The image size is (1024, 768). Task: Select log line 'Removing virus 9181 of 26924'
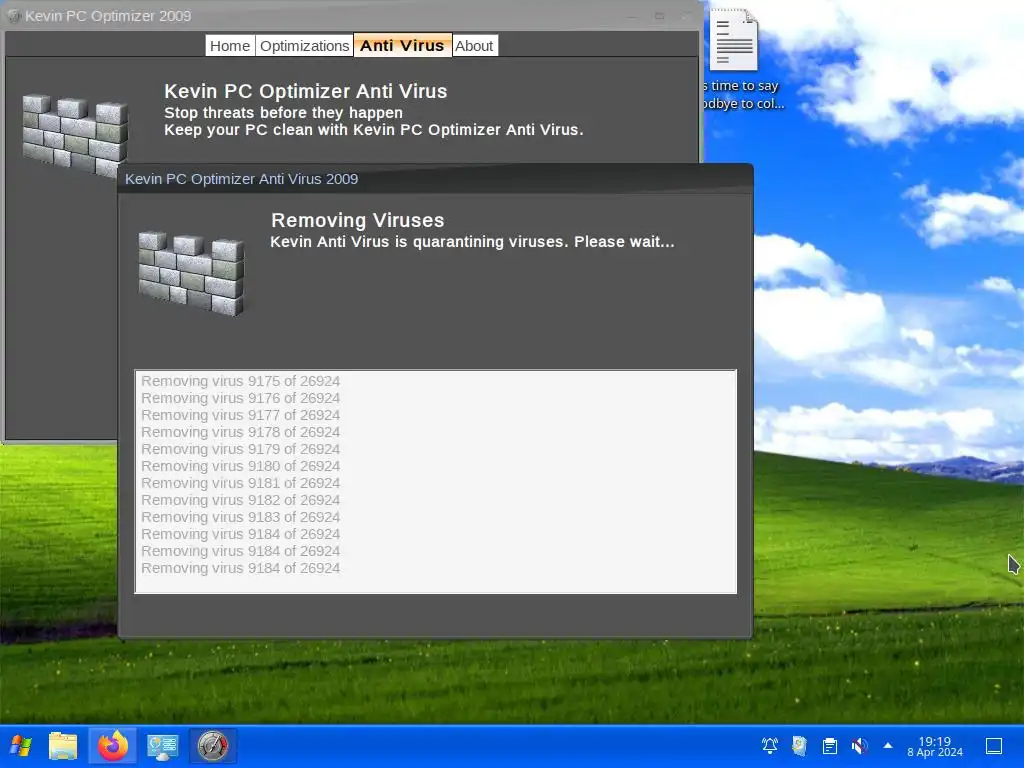pos(240,483)
